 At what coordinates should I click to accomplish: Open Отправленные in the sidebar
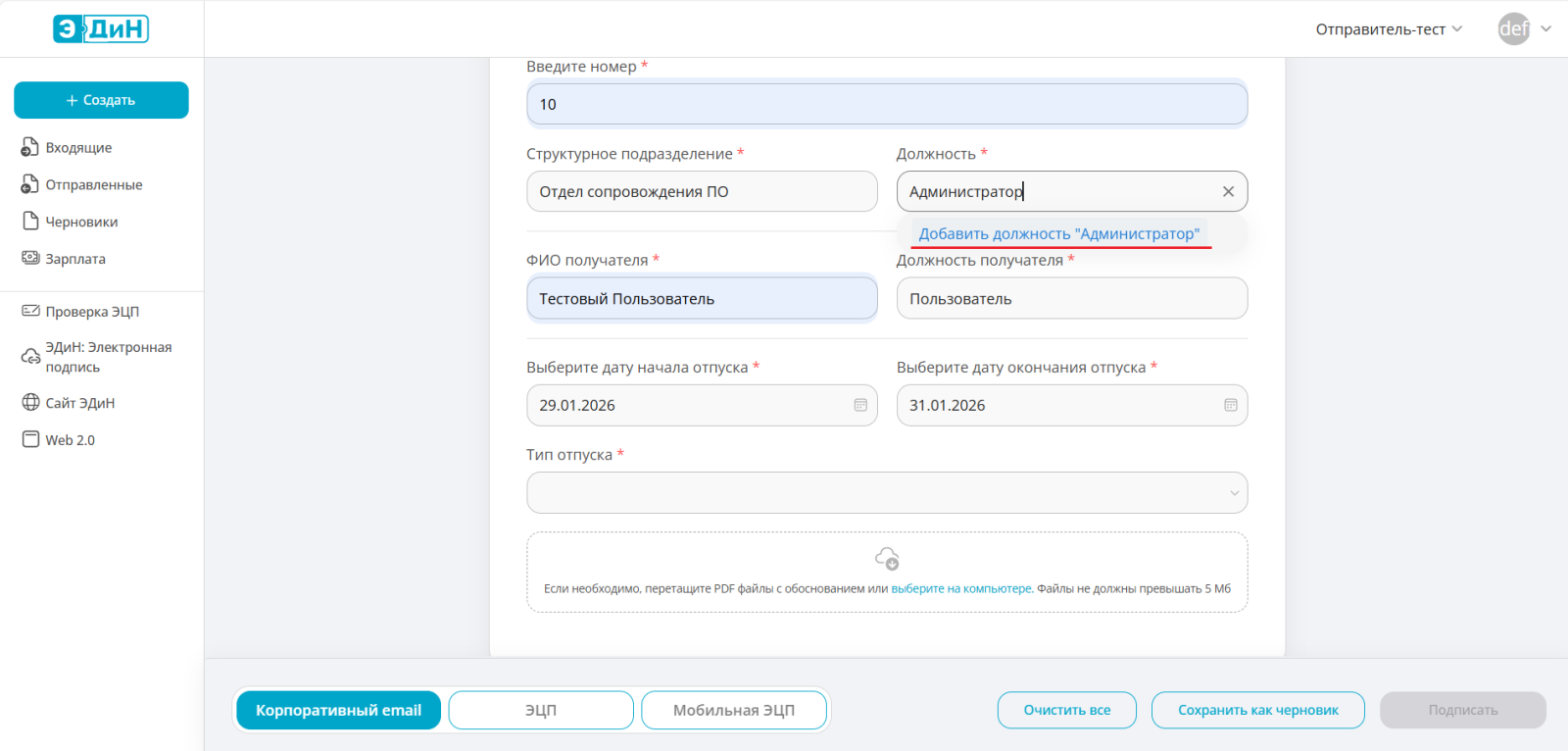click(x=93, y=184)
